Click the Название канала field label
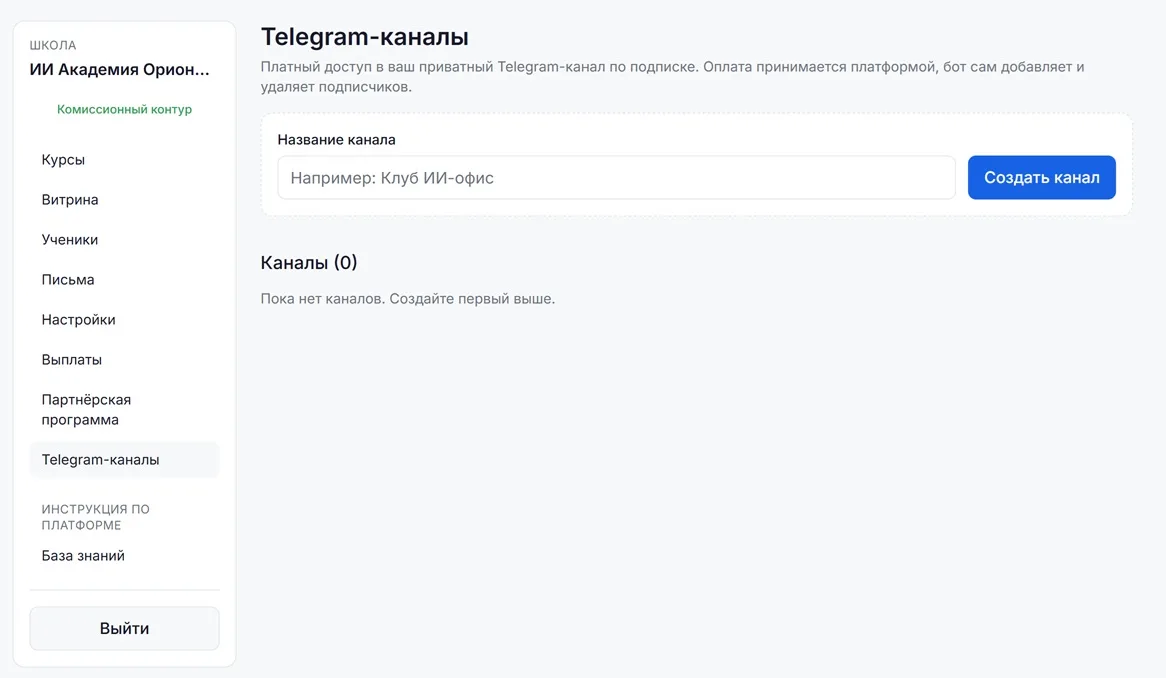 336,140
